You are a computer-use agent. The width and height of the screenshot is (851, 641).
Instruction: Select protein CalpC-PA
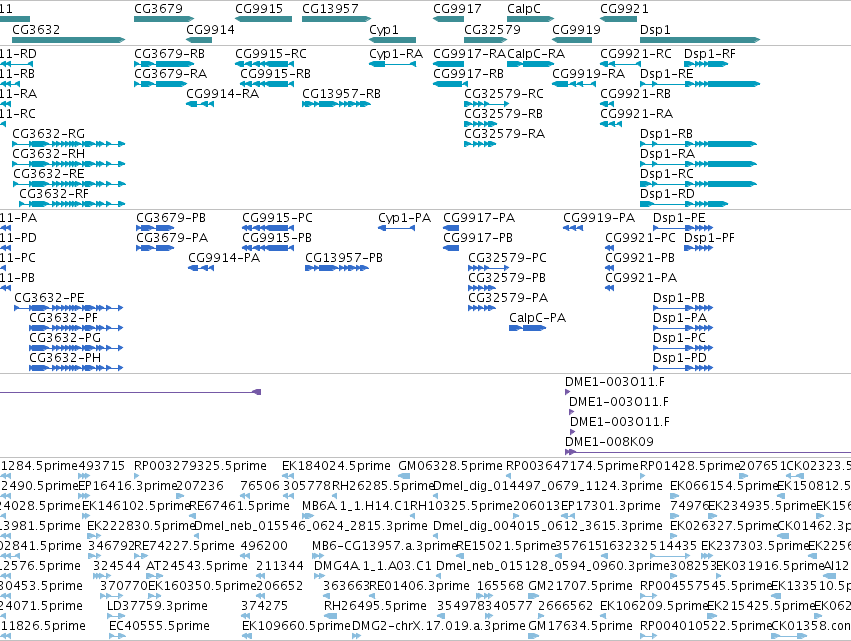(528, 328)
